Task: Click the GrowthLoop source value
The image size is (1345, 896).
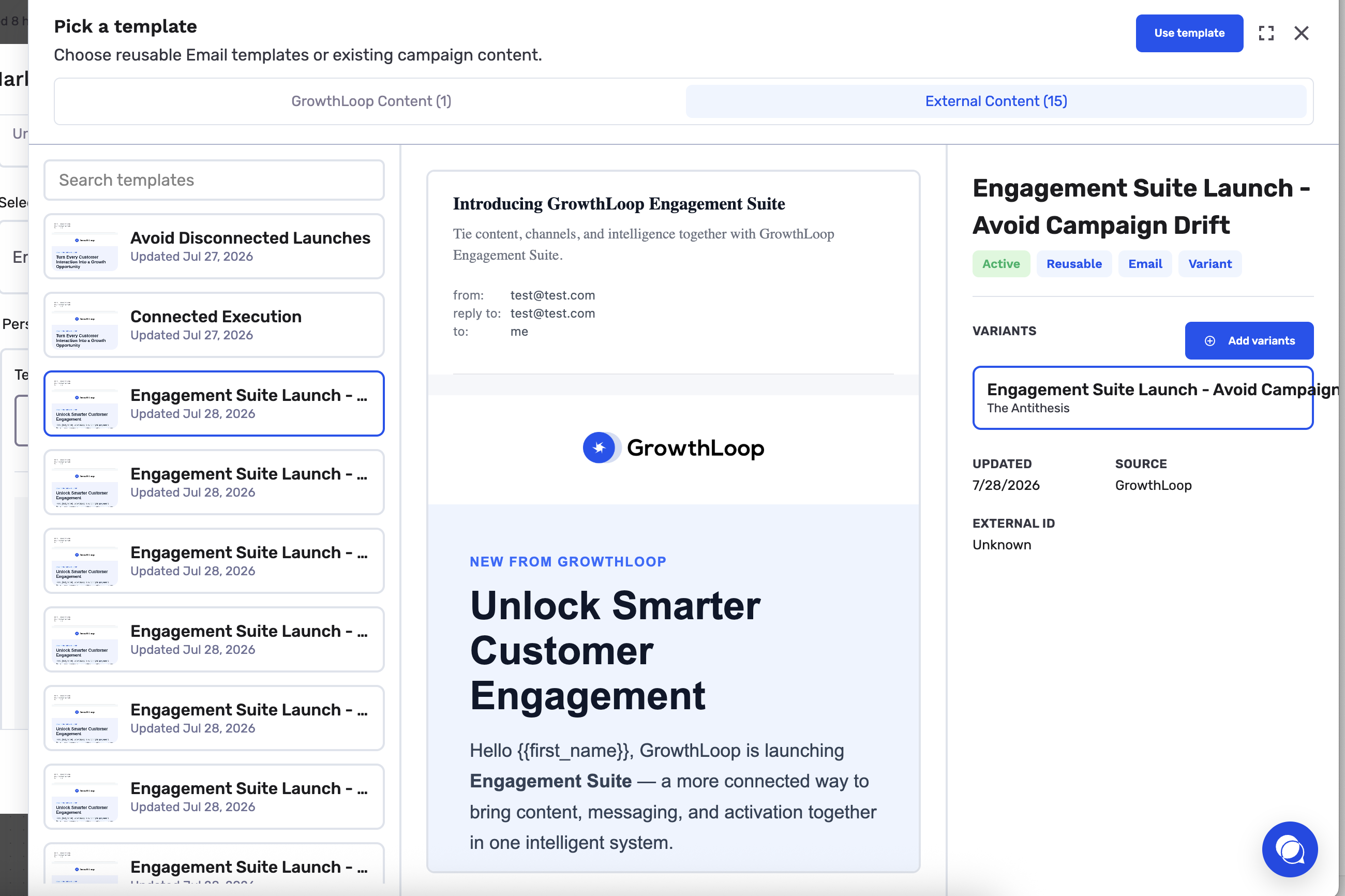Action: click(x=1153, y=485)
